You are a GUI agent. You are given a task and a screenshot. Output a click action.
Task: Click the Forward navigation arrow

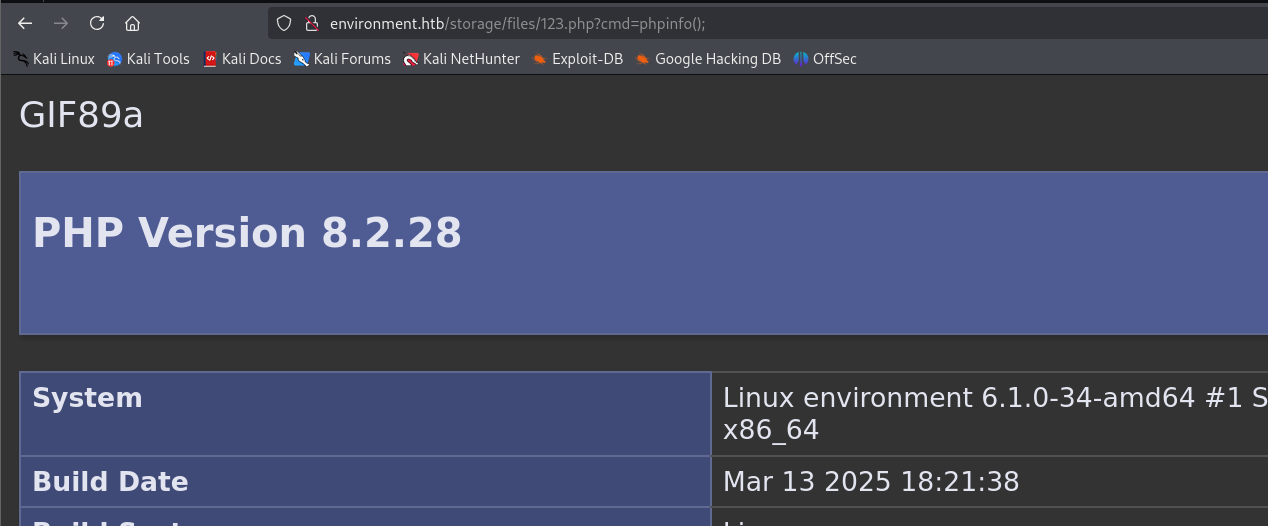(x=61, y=23)
